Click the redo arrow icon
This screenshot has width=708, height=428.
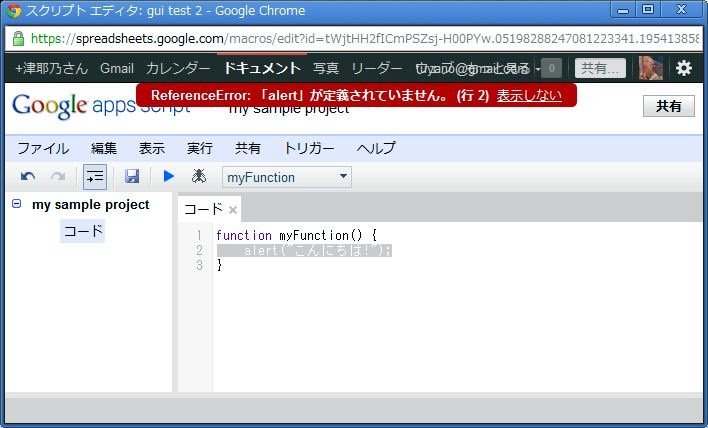(x=58, y=177)
